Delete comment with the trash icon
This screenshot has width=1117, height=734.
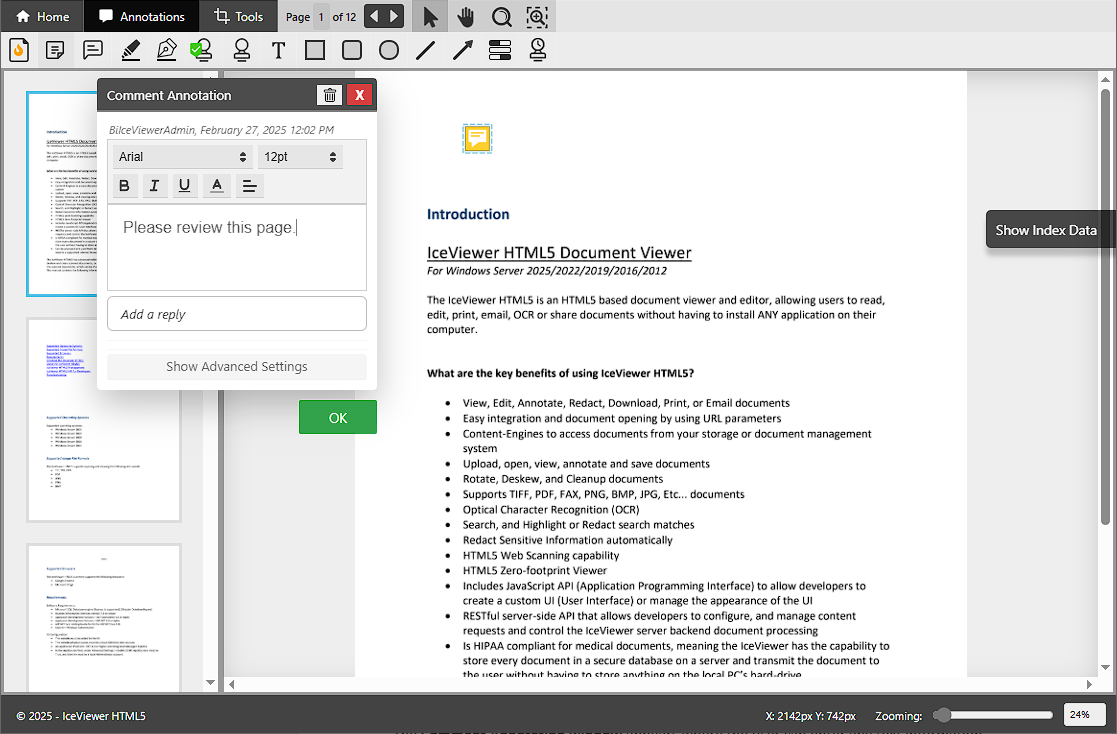[330, 95]
